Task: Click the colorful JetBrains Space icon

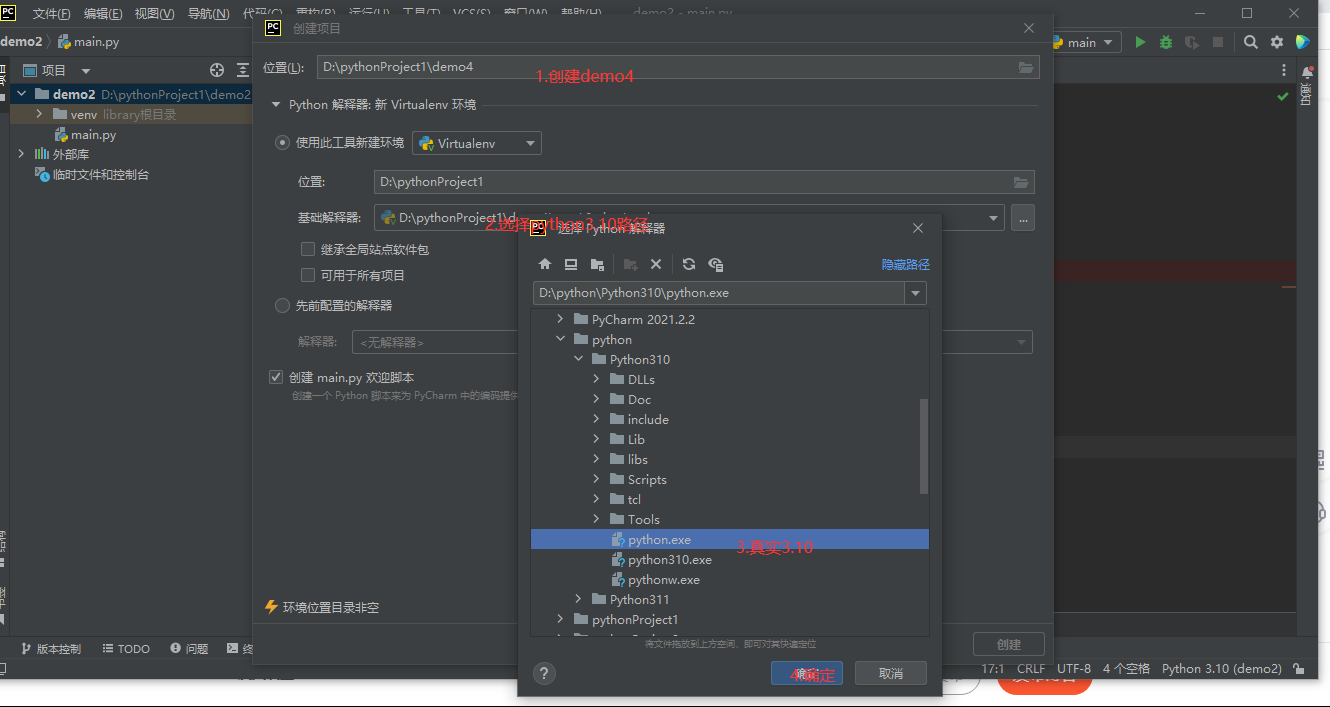Action: (1302, 42)
